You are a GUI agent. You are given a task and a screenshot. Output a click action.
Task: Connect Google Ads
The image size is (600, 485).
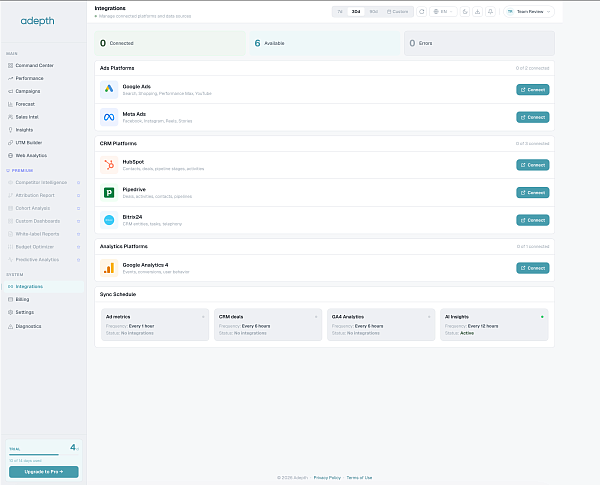tap(533, 90)
